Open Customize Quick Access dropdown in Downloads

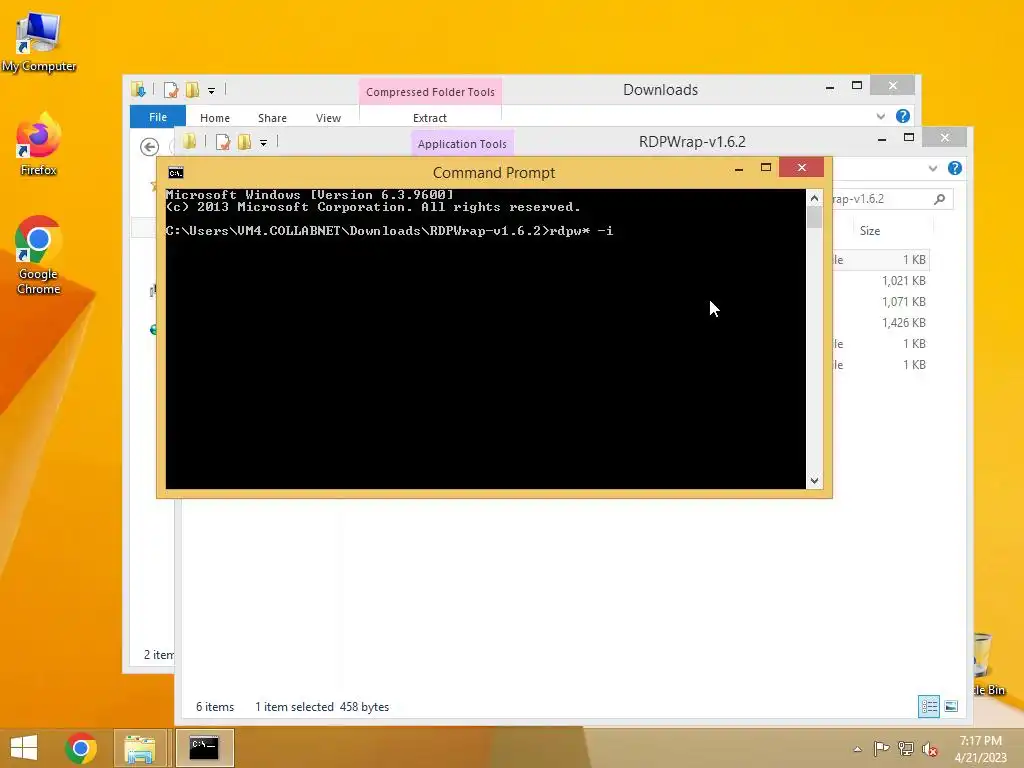click(212, 90)
